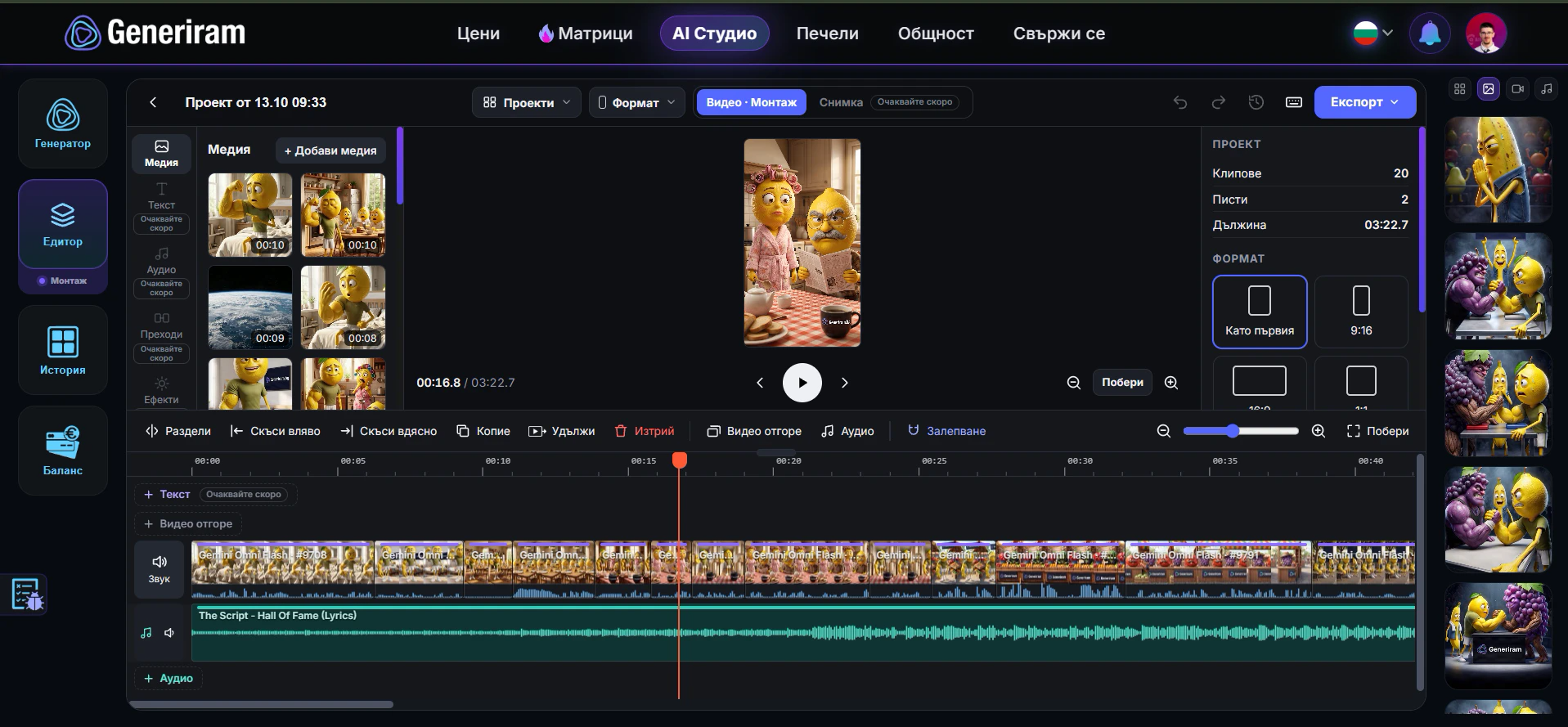
Task: Mute the music track speaker icon
Action: (x=169, y=633)
